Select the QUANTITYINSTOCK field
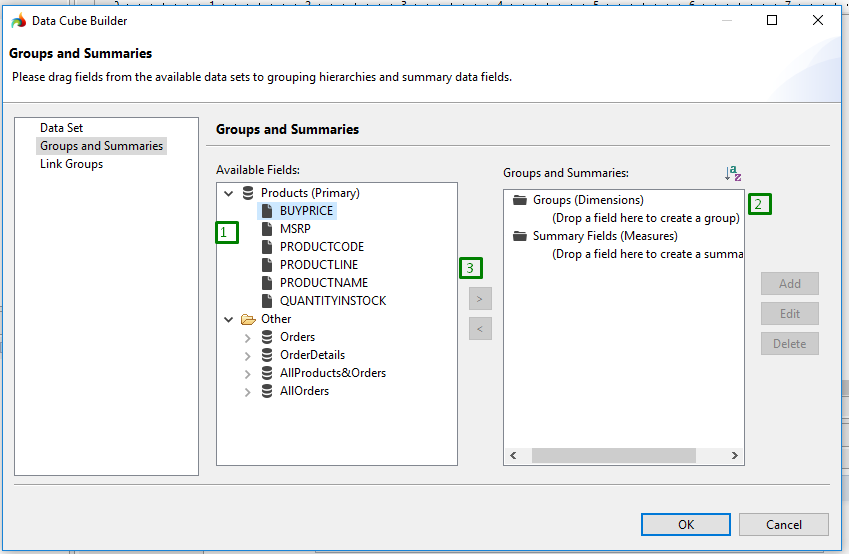Screen dimensions: 849x554 coord(332,301)
